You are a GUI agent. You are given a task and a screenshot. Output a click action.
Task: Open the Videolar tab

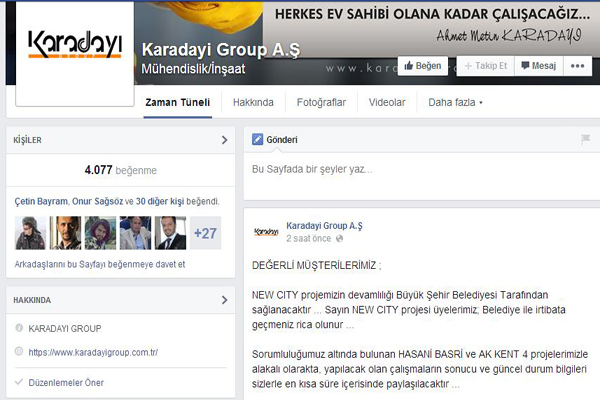point(387,103)
